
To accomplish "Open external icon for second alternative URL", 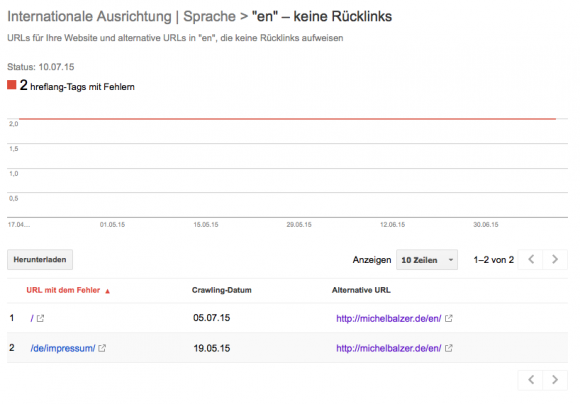I will pos(449,348).
